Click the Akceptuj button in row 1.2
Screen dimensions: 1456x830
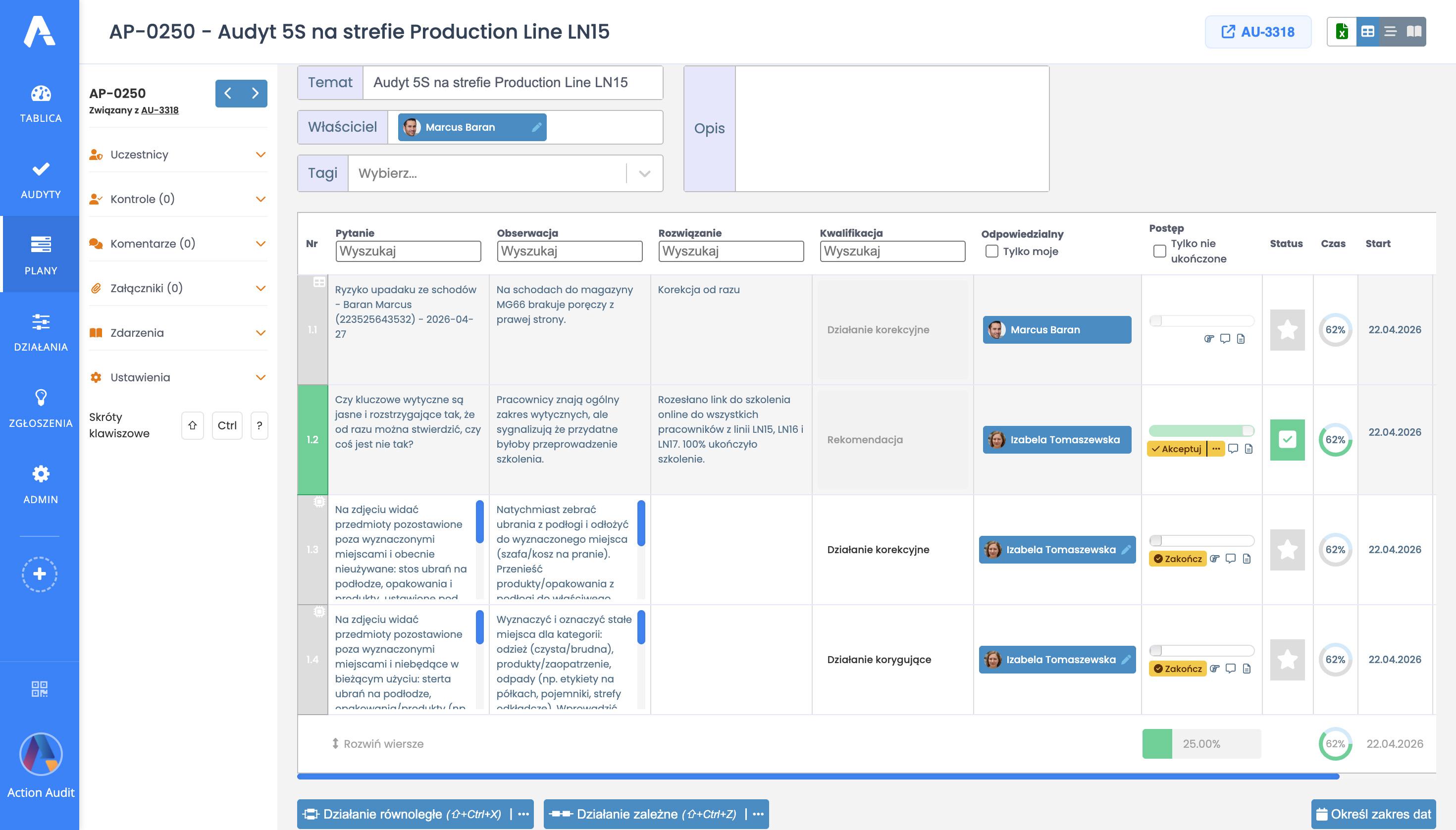(1177, 449)
